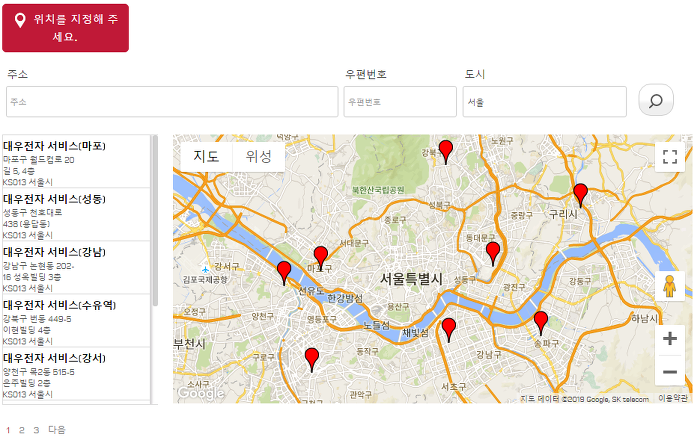Click 서울특별시 label on map
The height and width of the screenshot is (443, 700).
(411, 279)
